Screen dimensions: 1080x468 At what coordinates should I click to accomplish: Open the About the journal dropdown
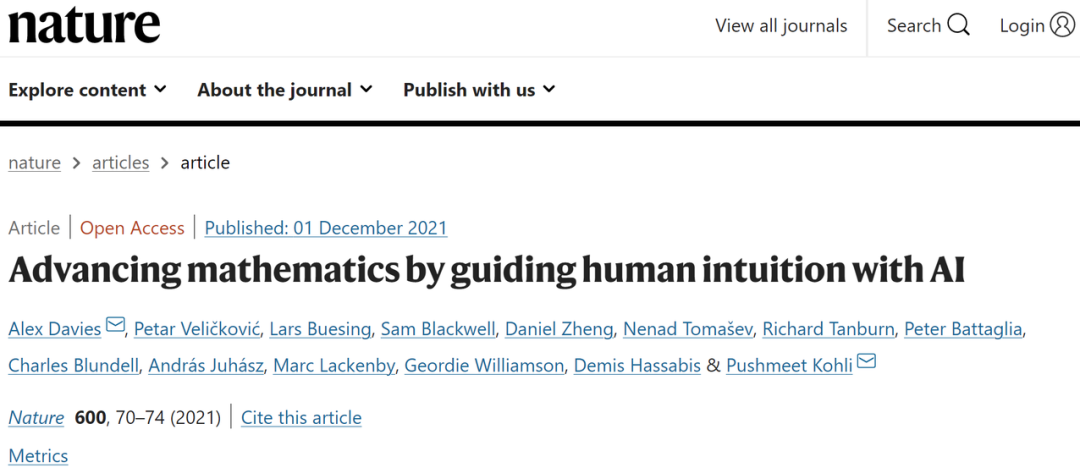coord(285,90)
